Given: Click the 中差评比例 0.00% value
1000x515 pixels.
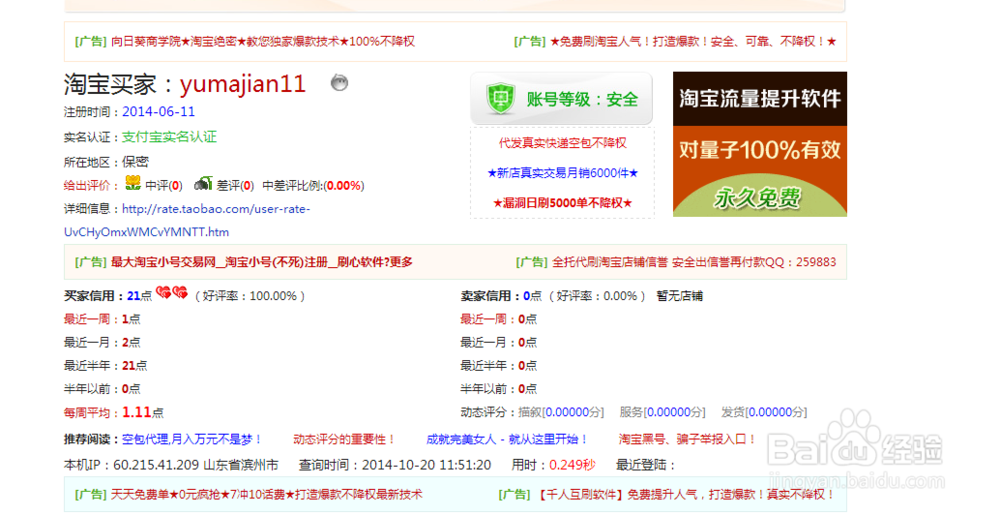Looking at the screenshot, I should [344, 185].
